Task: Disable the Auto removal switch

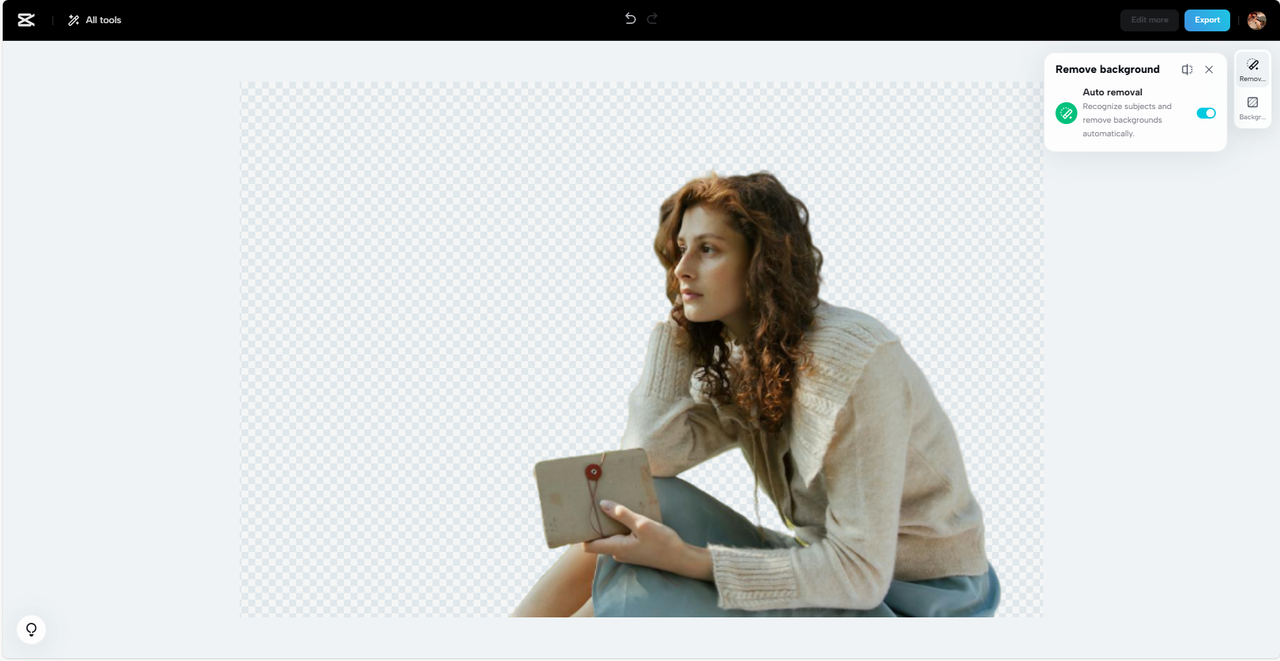Action: pyautogui.click(x=1206, y=113)
